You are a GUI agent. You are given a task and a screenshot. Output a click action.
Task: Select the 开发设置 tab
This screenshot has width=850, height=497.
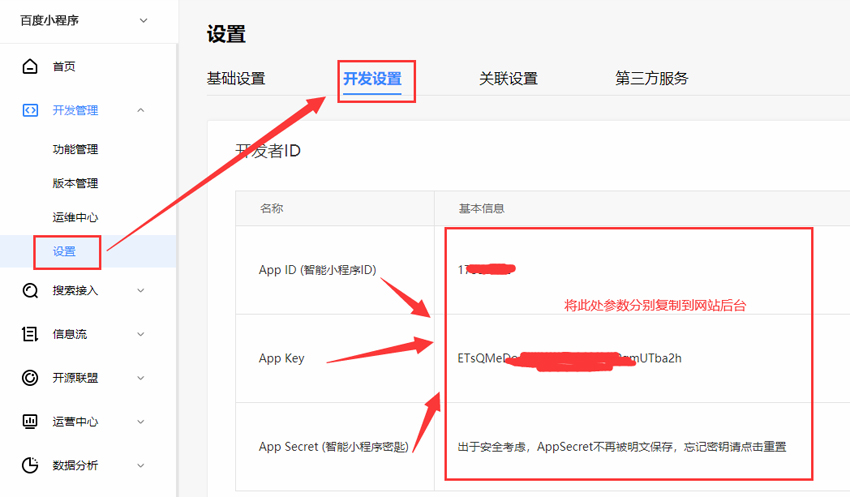pyautogui.click(x=372, y=79)
